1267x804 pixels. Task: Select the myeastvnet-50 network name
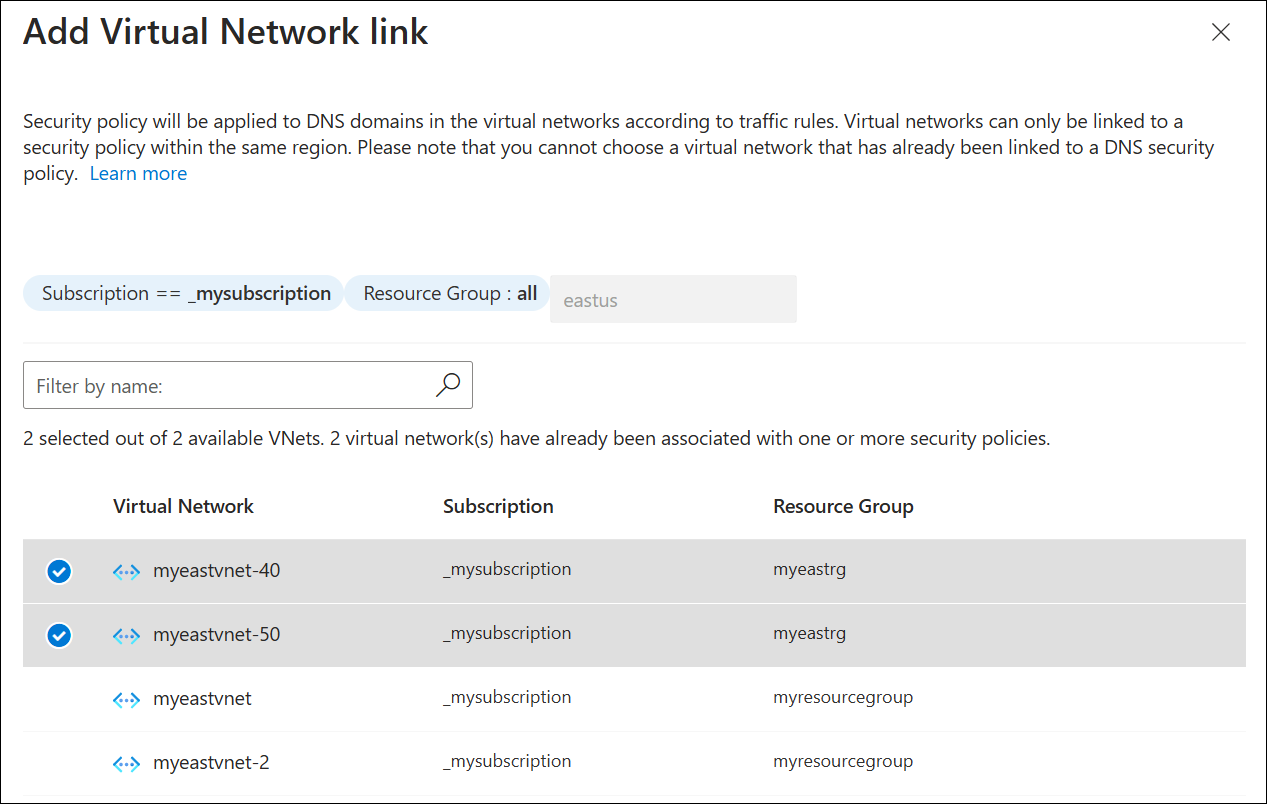pyautogui.click(x=216, y=635)
